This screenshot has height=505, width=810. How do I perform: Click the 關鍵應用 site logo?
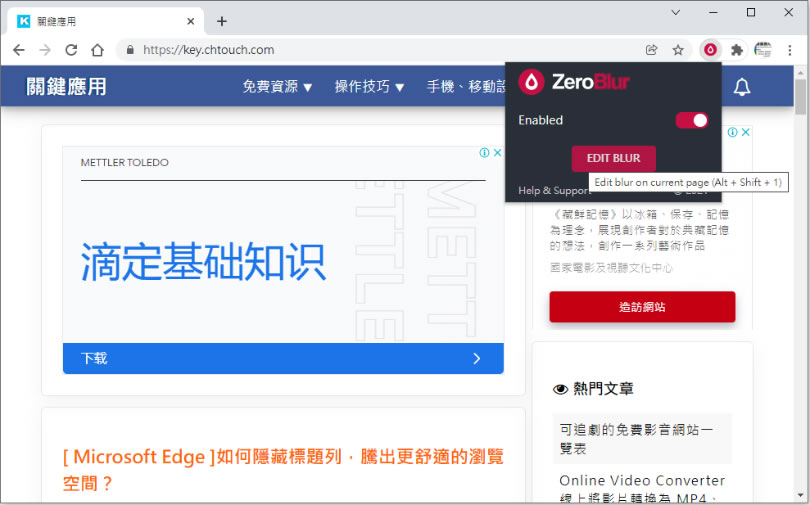66,86
